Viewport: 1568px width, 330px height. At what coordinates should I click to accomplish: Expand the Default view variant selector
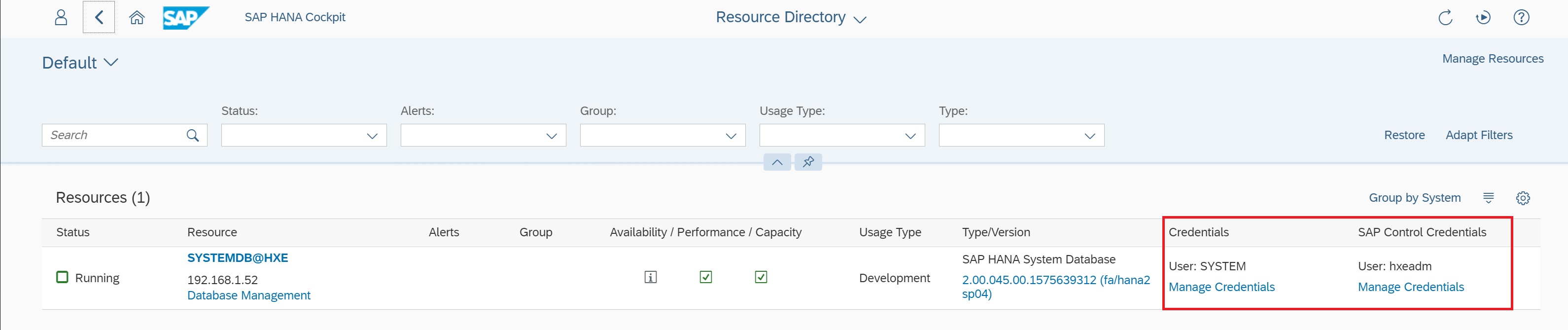coord(80,63)
